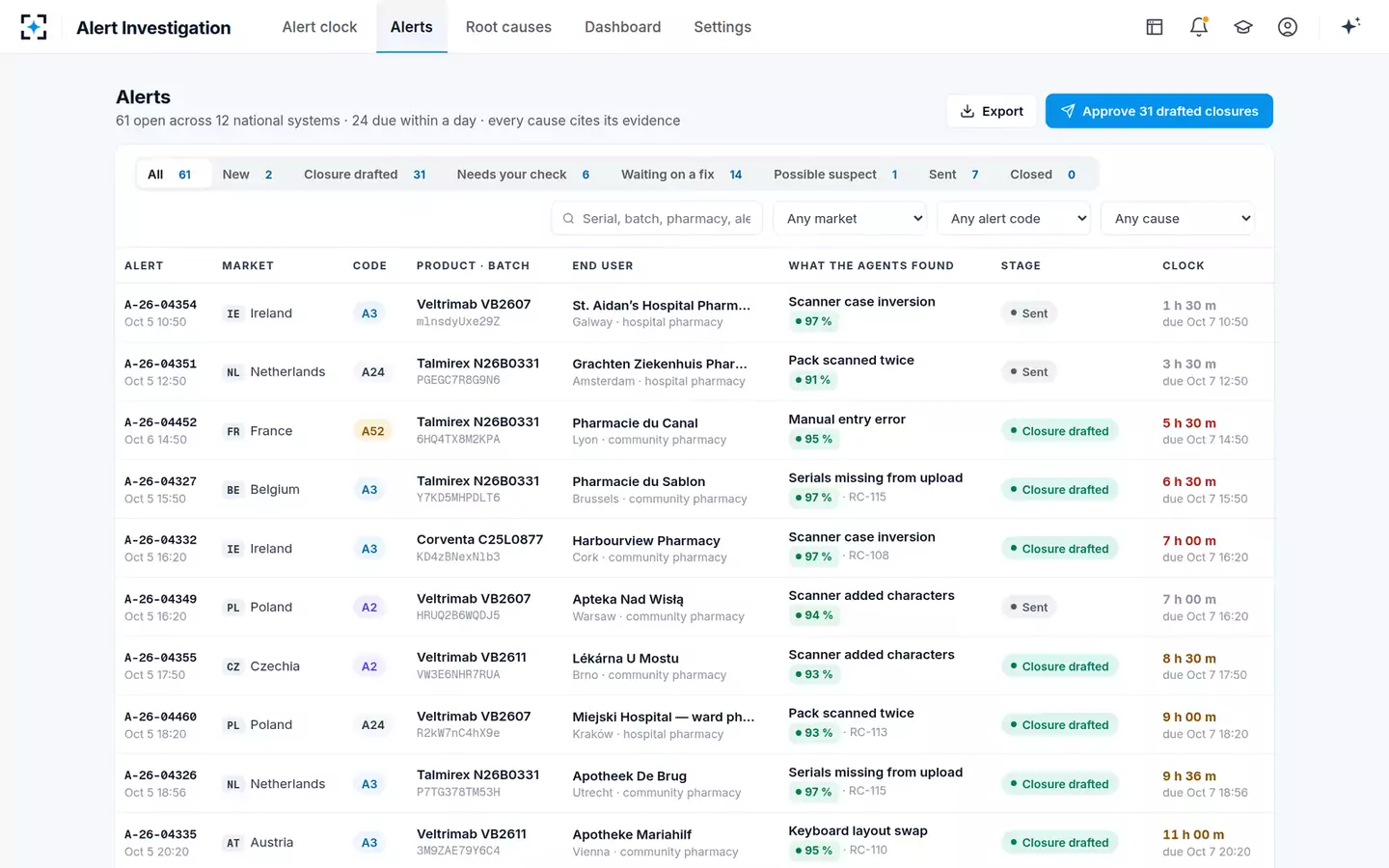Open alert A-26-04460
This screenshot has width=1389, height=868.
[160, 717]
